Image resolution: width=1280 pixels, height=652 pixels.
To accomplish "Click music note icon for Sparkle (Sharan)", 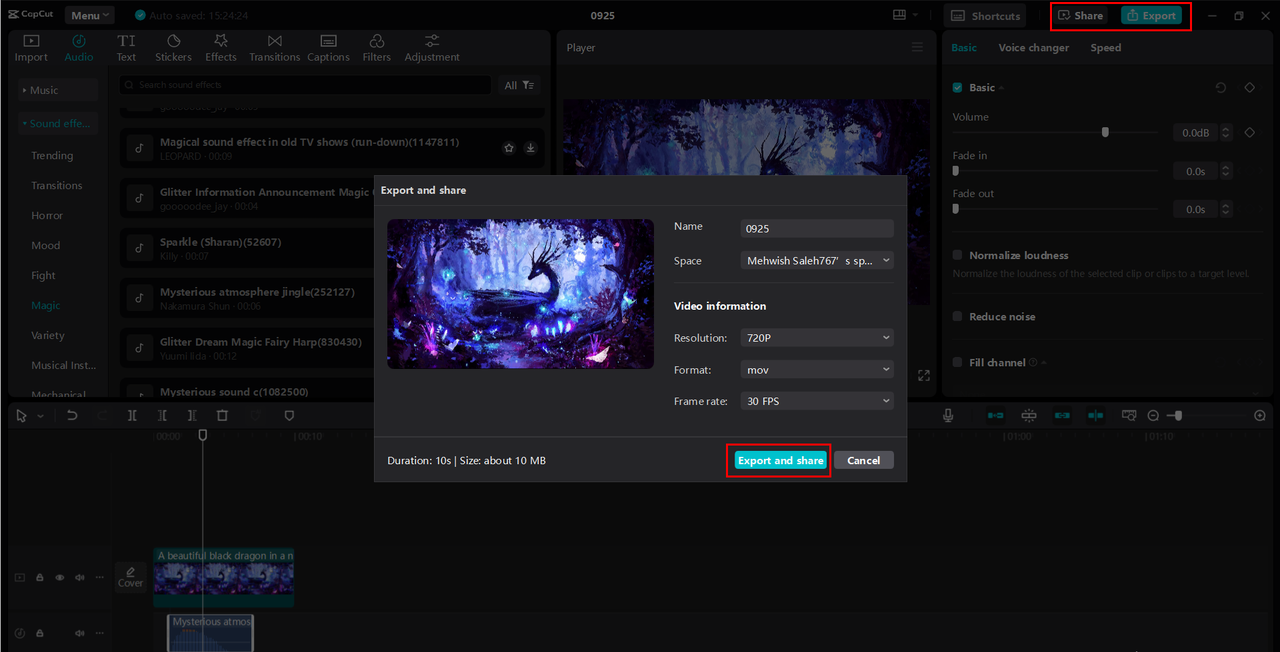I will 139,248.
